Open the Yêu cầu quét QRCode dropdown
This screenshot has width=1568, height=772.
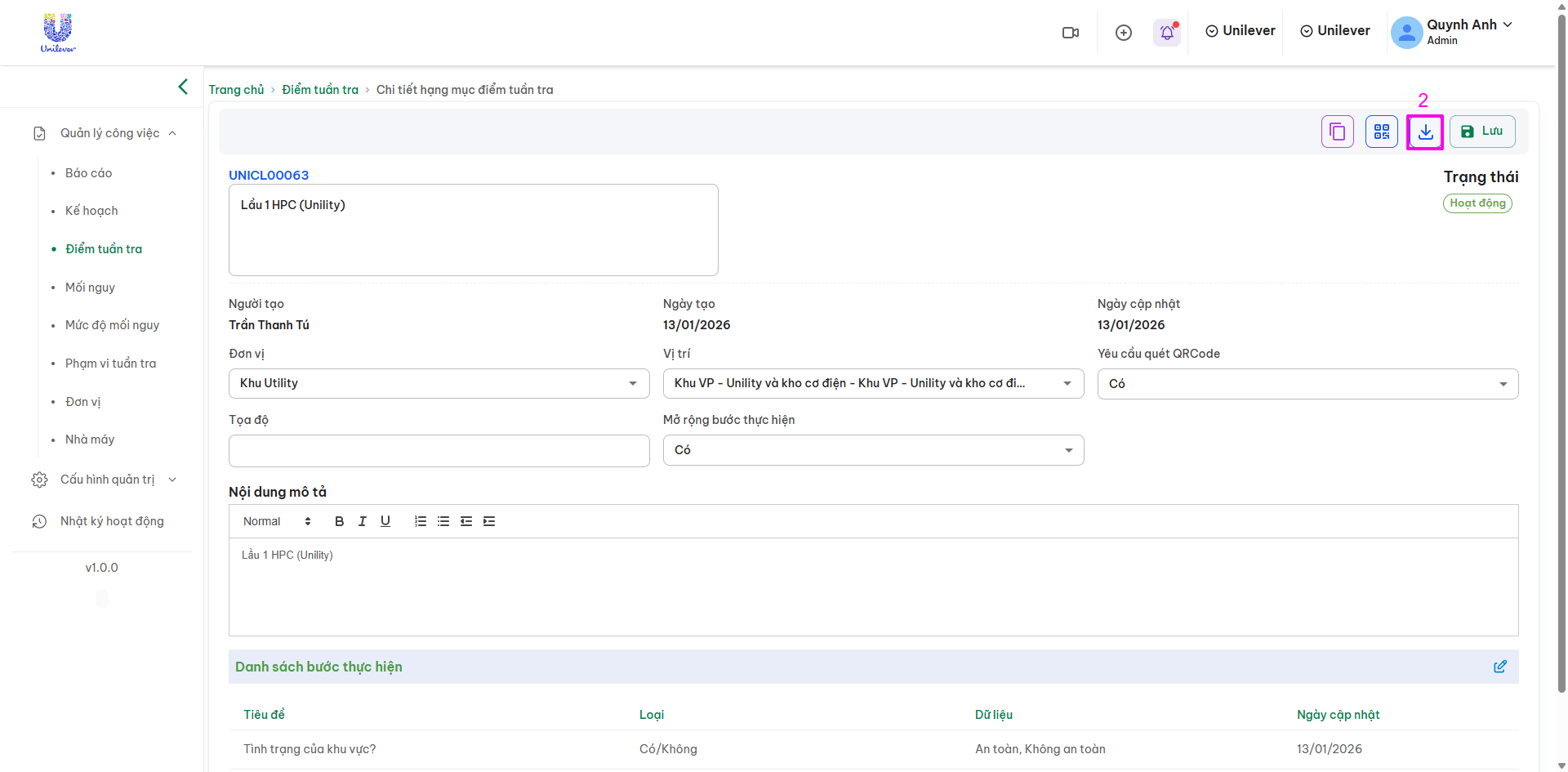[1307, 384]
